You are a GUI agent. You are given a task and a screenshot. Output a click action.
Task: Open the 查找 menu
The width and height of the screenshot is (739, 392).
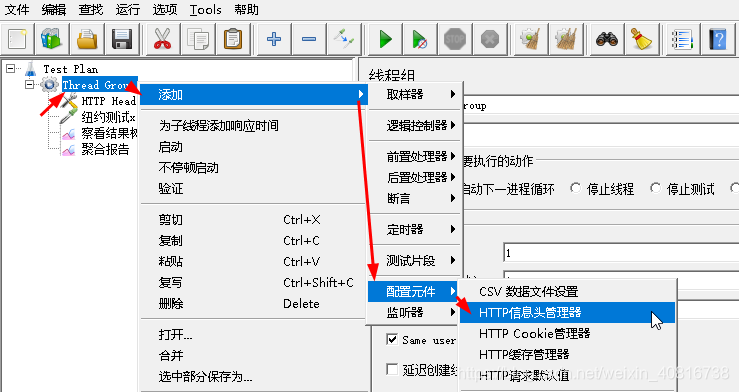(x=90, y=9)
